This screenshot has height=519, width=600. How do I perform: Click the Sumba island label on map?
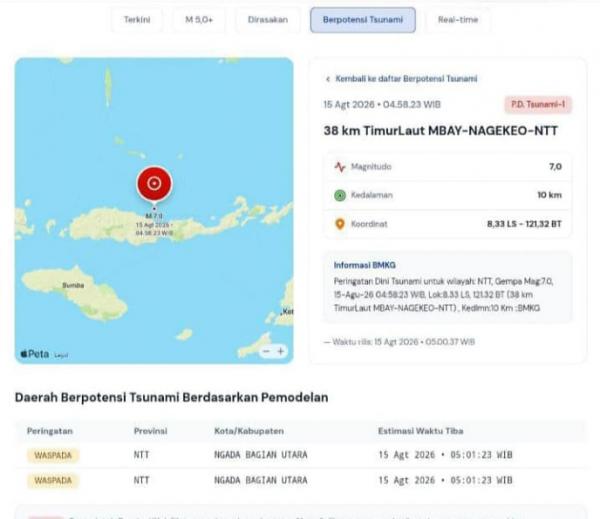(73, 286)
